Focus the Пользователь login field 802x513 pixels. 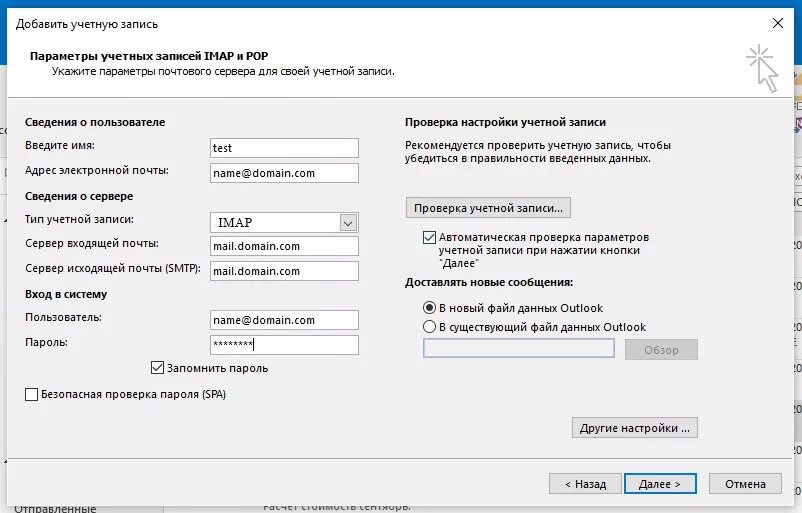[x=284, y=320]
